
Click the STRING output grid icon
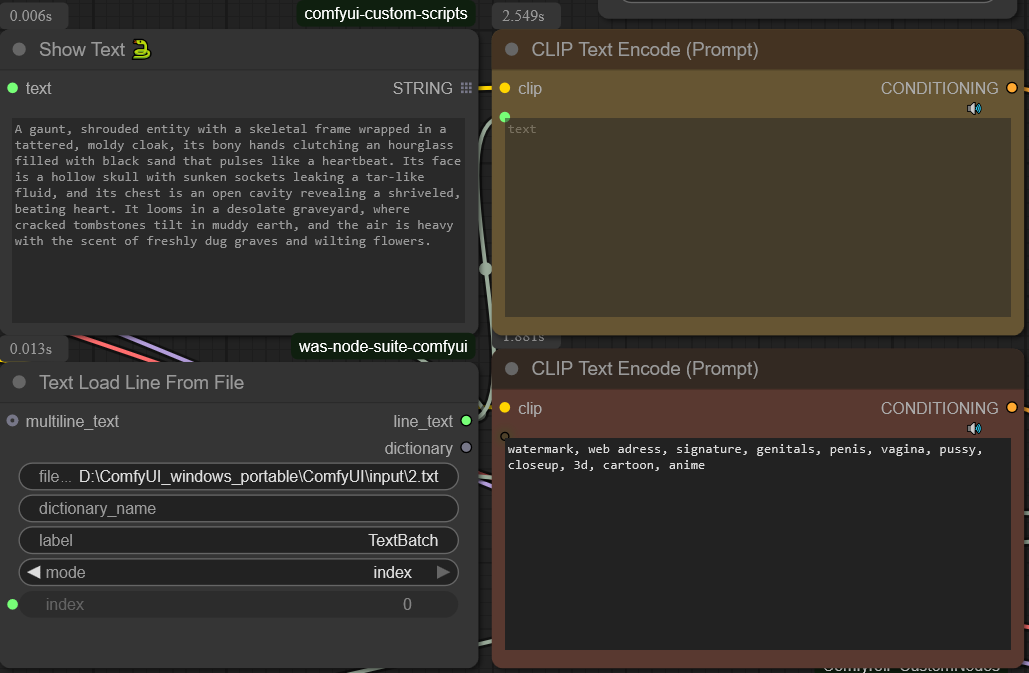tap(466, 88)
